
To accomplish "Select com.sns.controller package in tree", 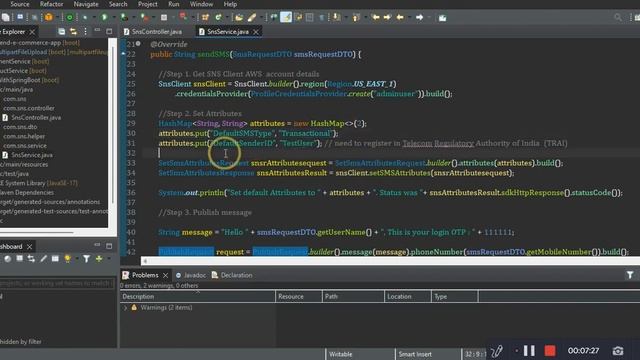I will pyautogui.click(x=29, y=108).
